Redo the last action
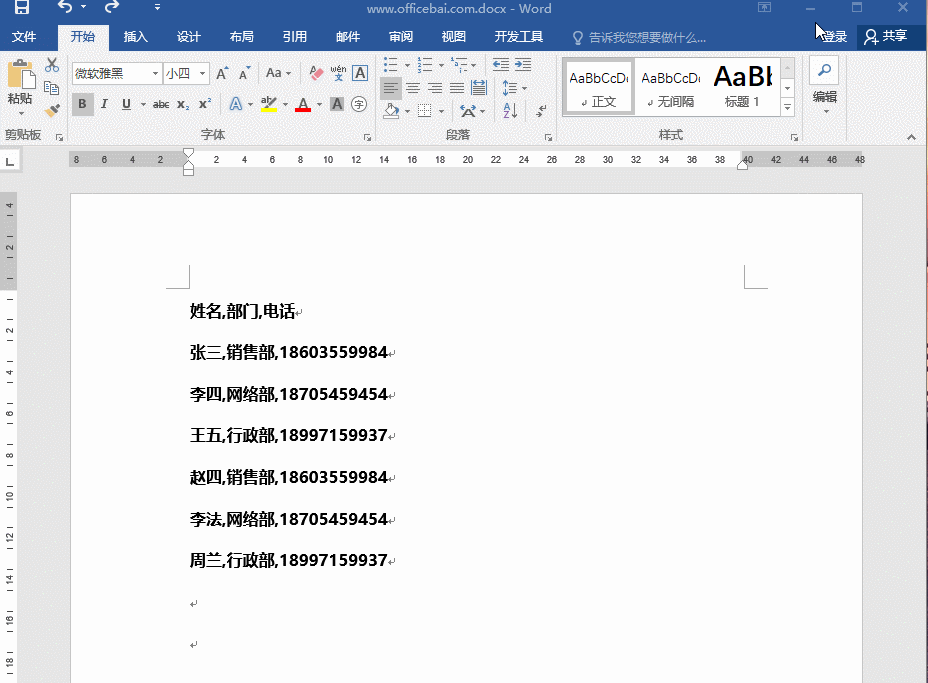 pyautogui.click(x=111, y=7)
